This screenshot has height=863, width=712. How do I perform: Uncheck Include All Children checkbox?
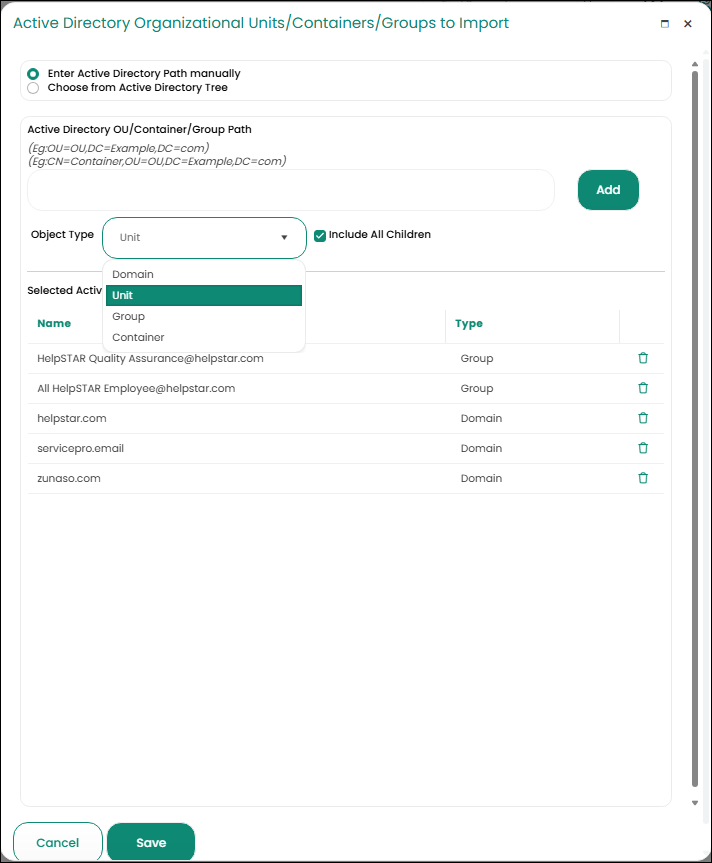tap(320, 236)
